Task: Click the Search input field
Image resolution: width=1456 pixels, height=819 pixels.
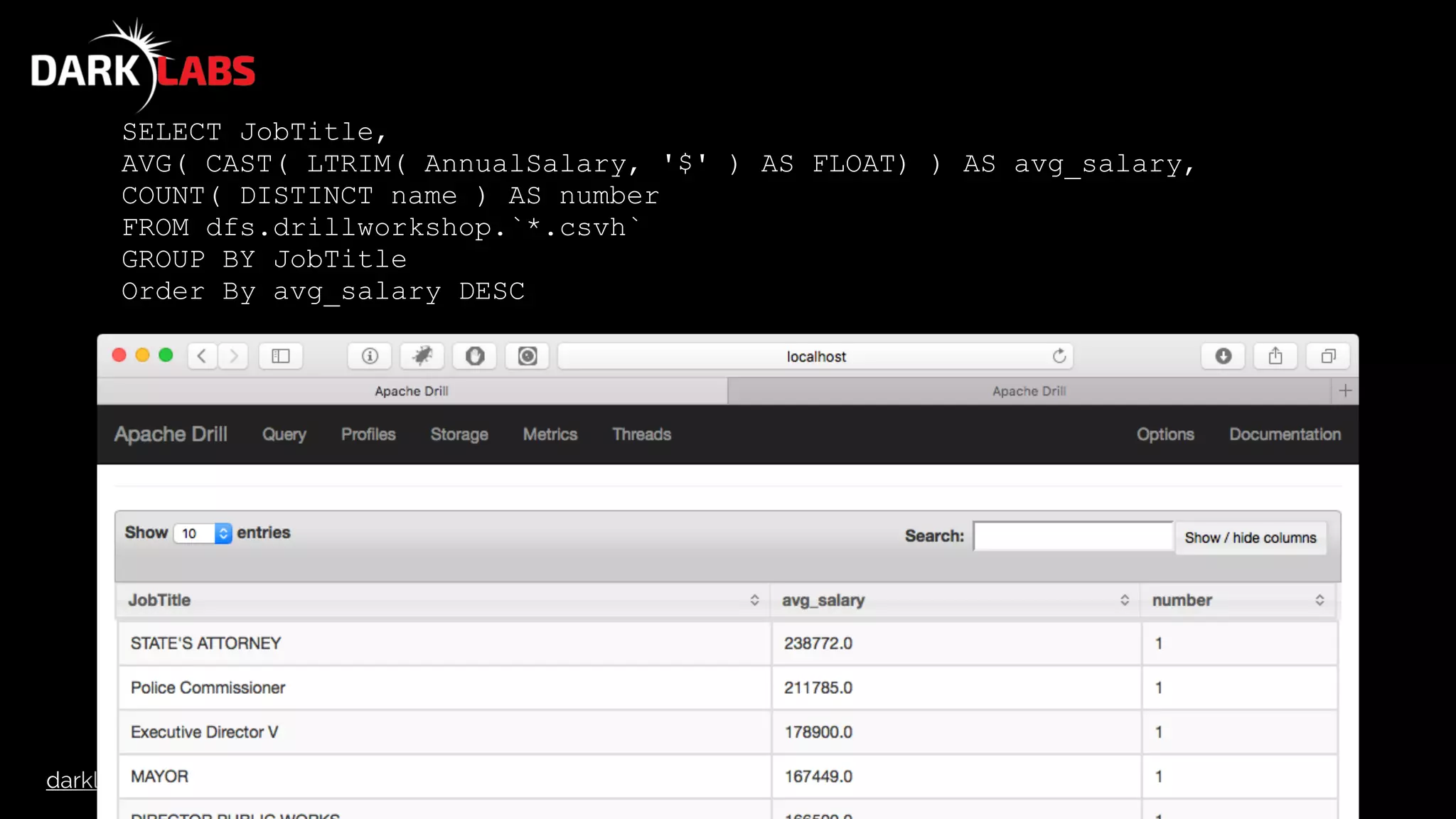Action: (1074, 536)
